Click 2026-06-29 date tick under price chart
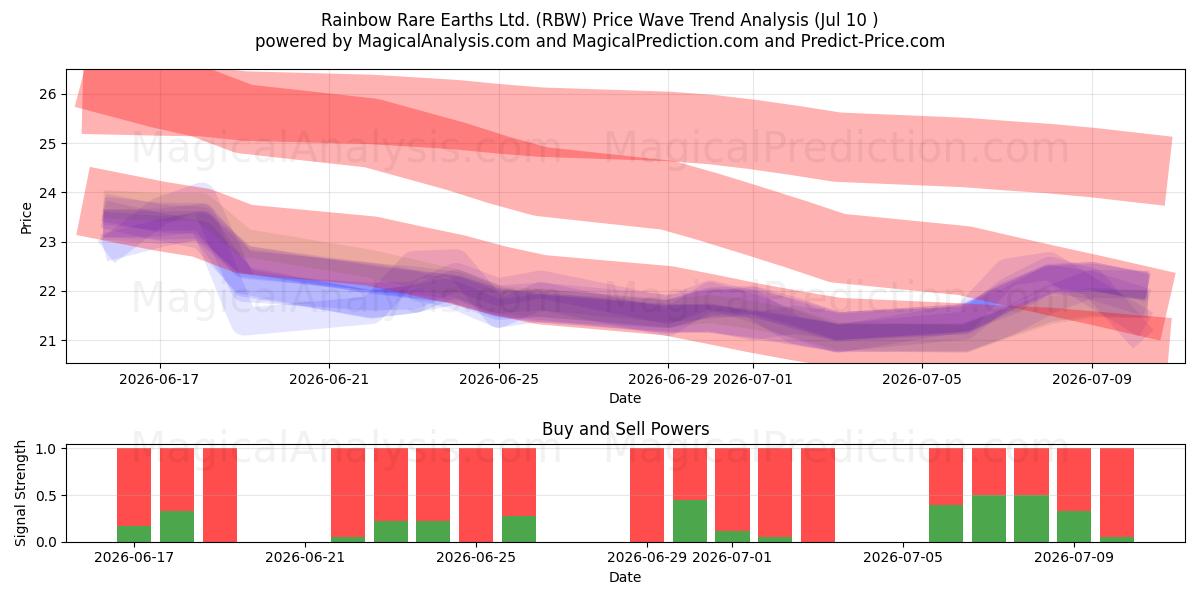This screenshot has height=600, width=1200. [668, 379]
